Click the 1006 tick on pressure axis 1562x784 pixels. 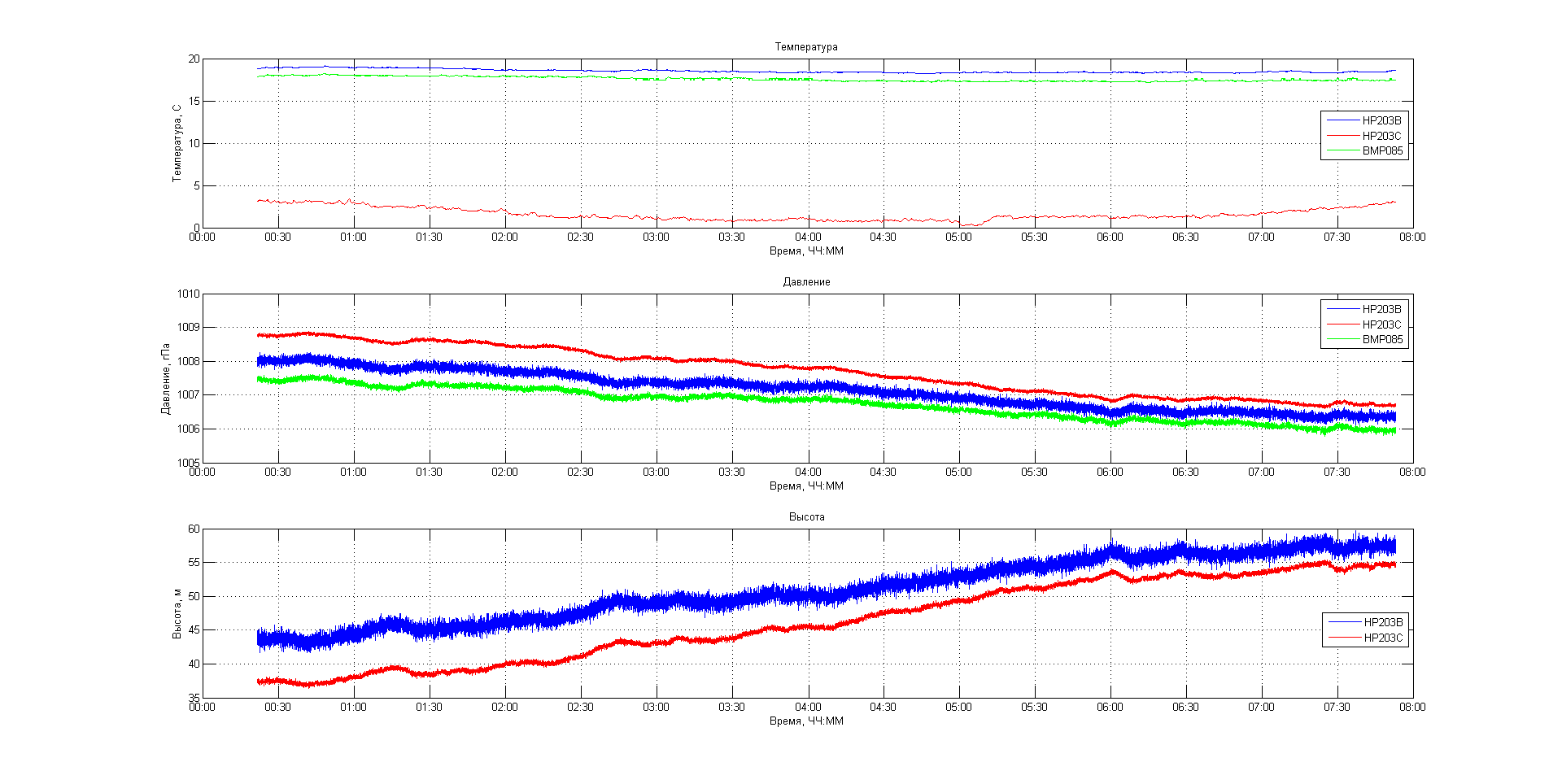tap(189, 429)
